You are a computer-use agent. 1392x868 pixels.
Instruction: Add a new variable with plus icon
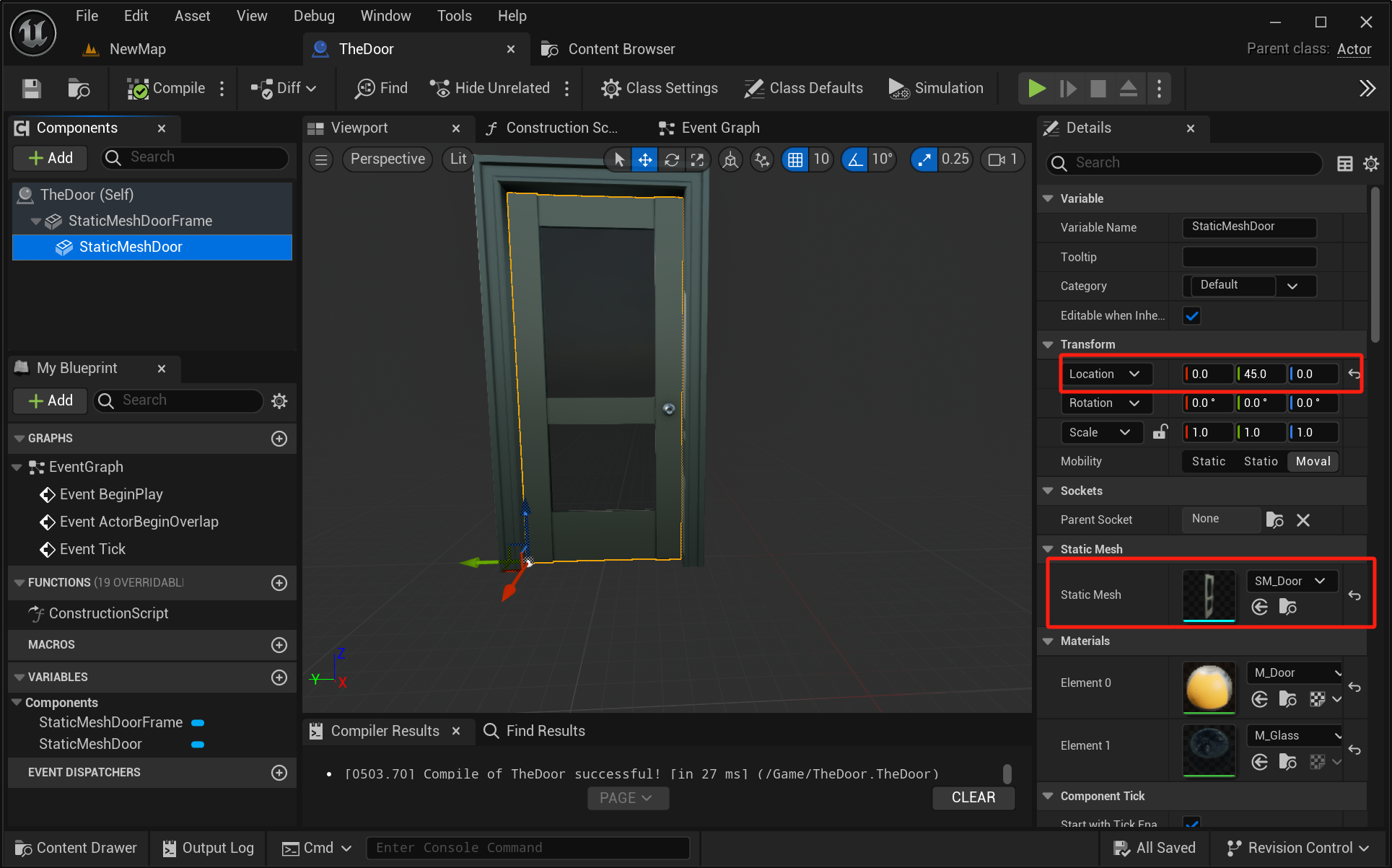click(x=279, y=678)
